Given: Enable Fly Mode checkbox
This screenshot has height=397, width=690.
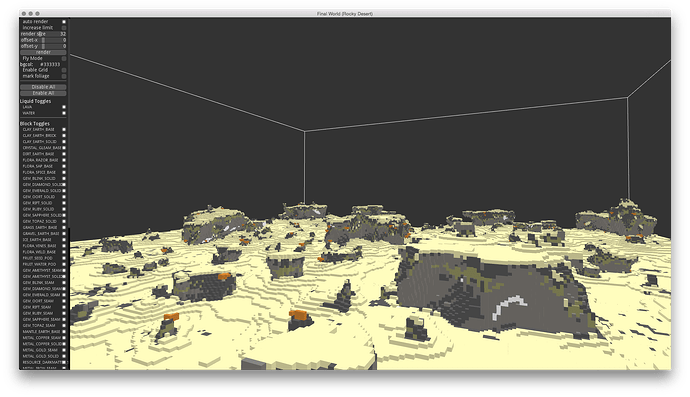Looking at the screenshot, I should pyautogui.click(x=64, y=59).
